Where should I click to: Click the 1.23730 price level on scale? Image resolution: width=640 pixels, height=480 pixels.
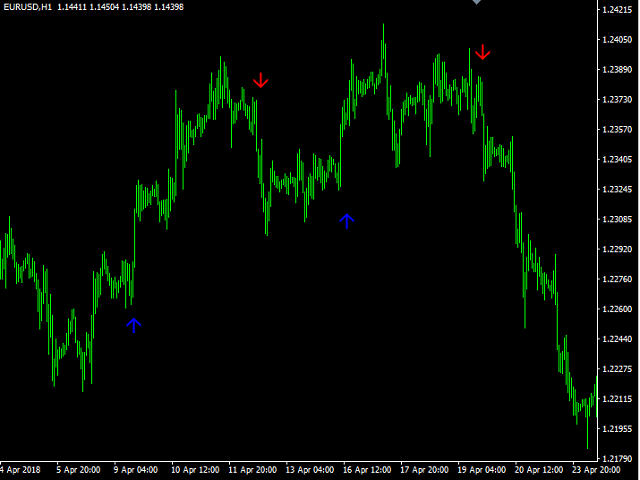[617, 100]
